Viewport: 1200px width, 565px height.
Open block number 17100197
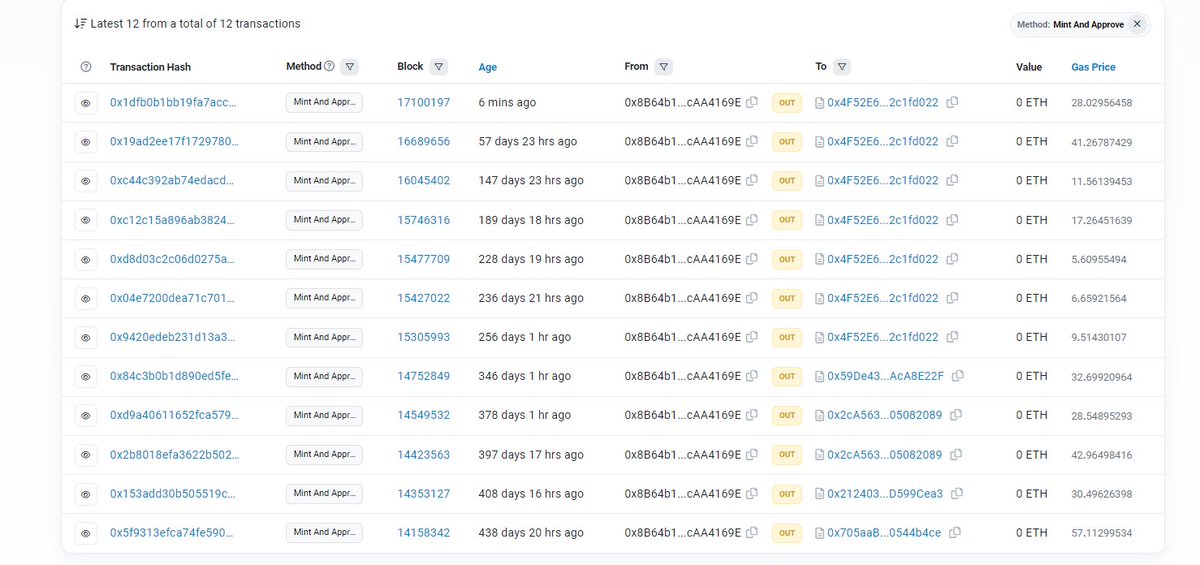(423, 103)
